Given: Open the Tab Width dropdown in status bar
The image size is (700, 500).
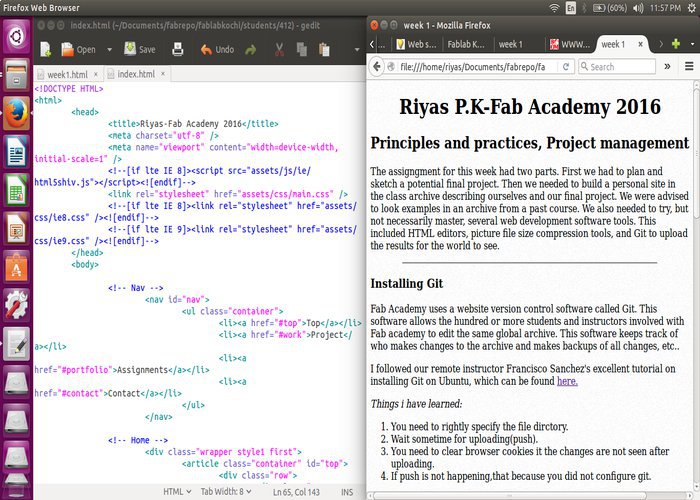Looking at the screenshot, I should pyautogui.click(x=226, y=492).
